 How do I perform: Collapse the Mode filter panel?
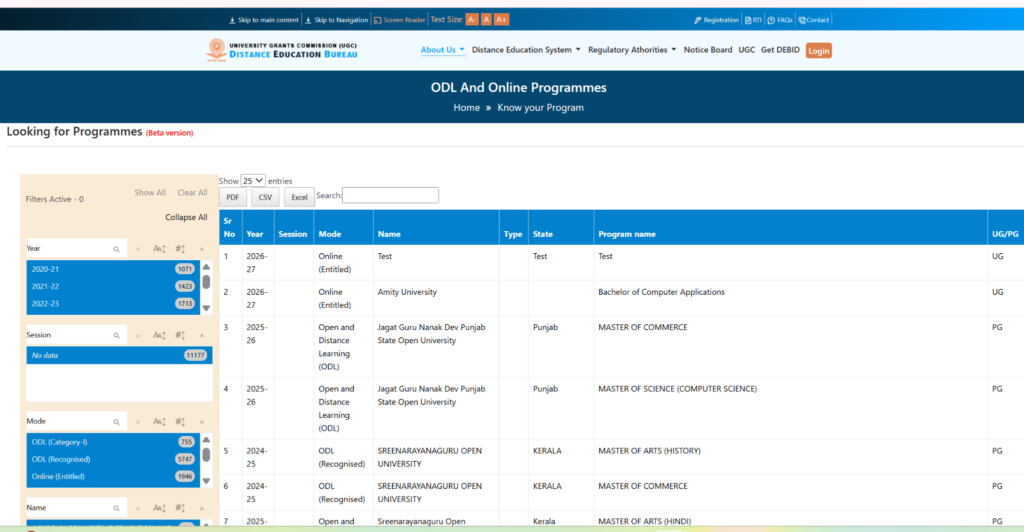[202, 422]
